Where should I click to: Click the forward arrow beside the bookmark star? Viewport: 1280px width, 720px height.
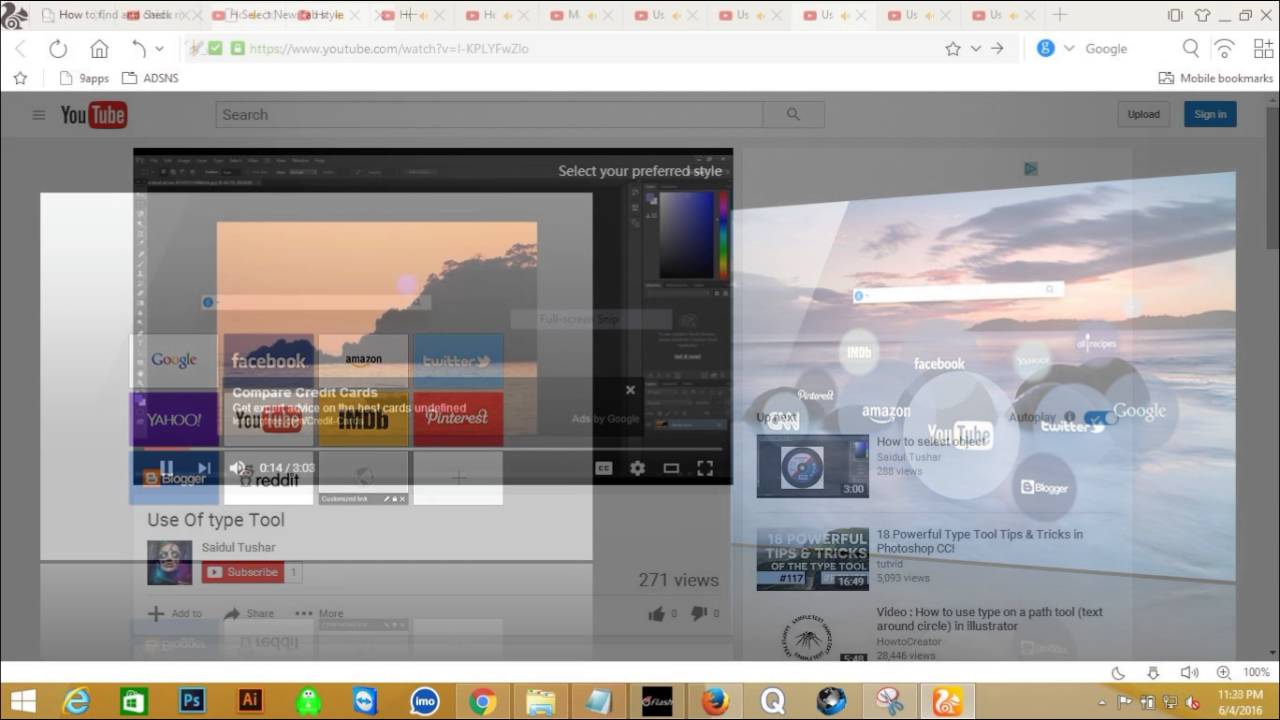[997, 48]
